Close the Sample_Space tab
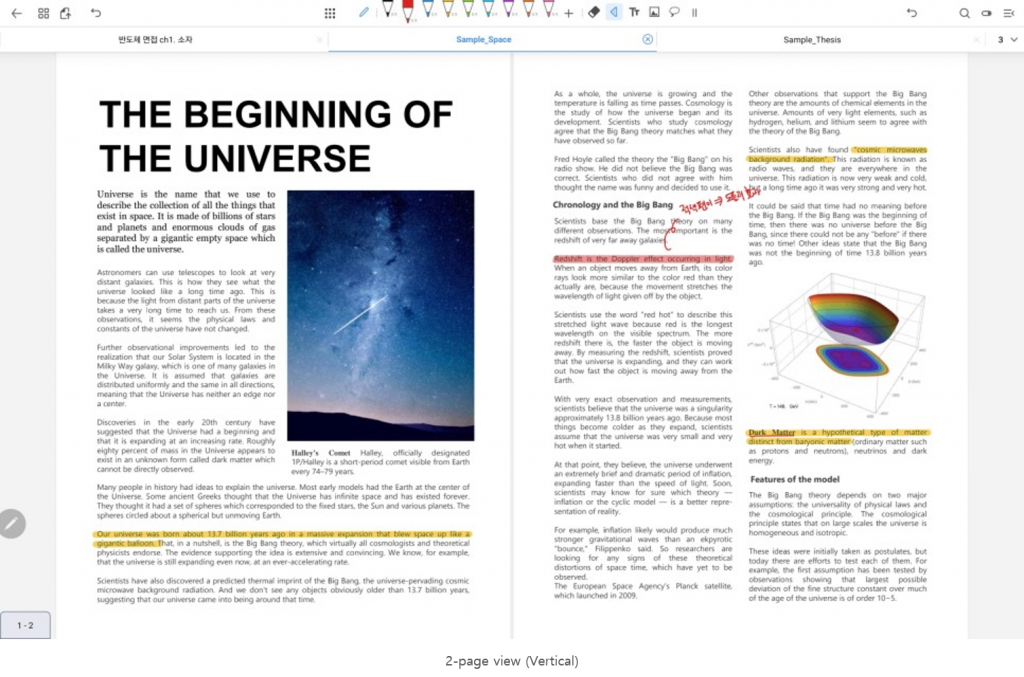 pyautogui.click(x=647, y=39)
